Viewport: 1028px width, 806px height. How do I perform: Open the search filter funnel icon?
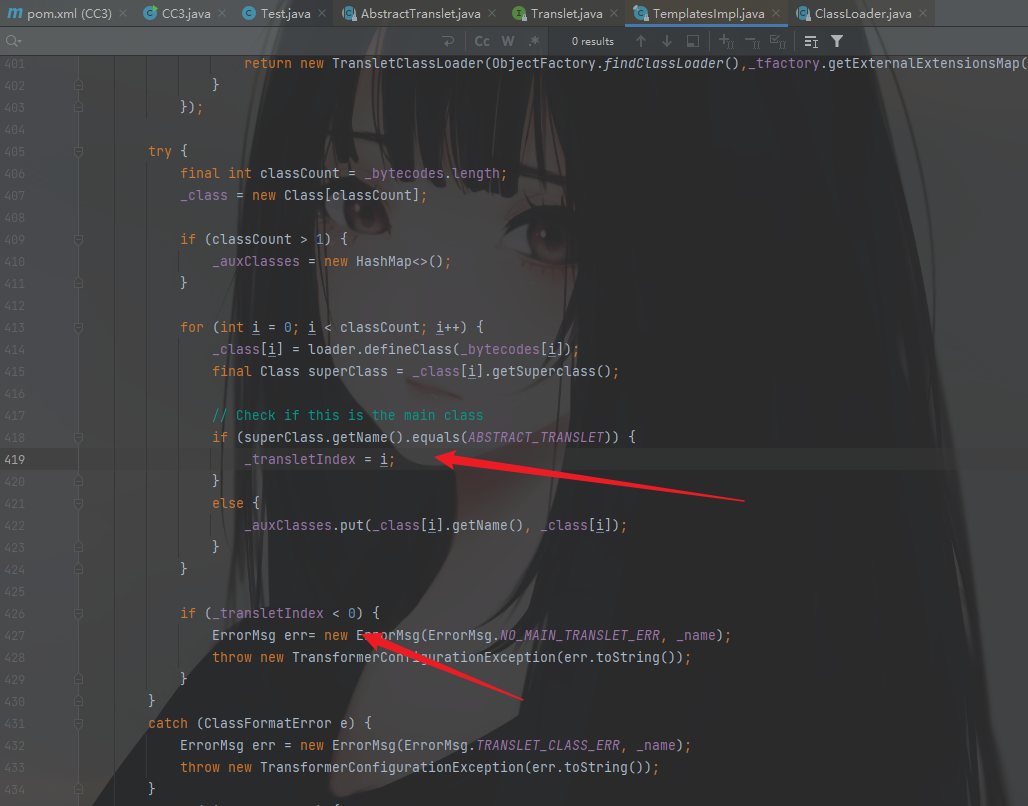[837, 41]
